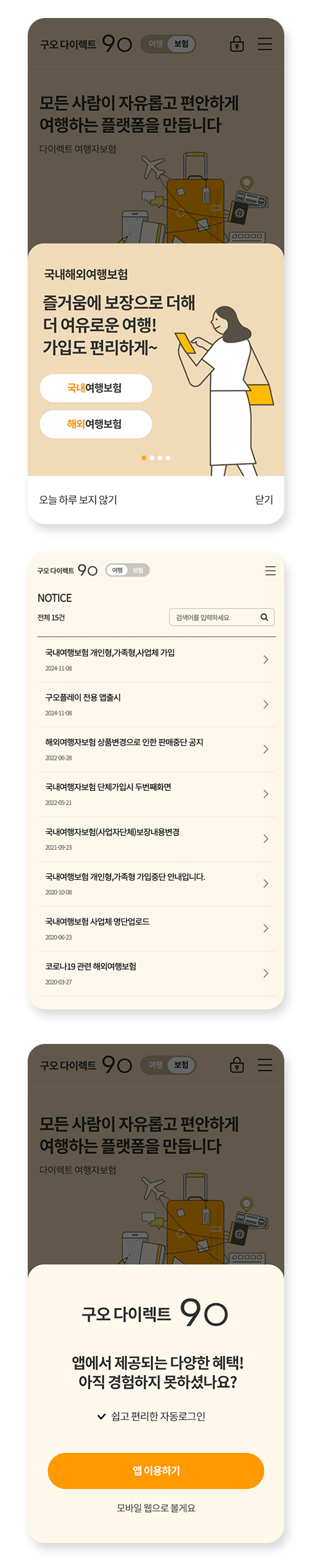This screenshot has height=1568, width=312.
Task: Open hamburger menu on bottom app-promo screen
Action: [x=265, y=1065]
